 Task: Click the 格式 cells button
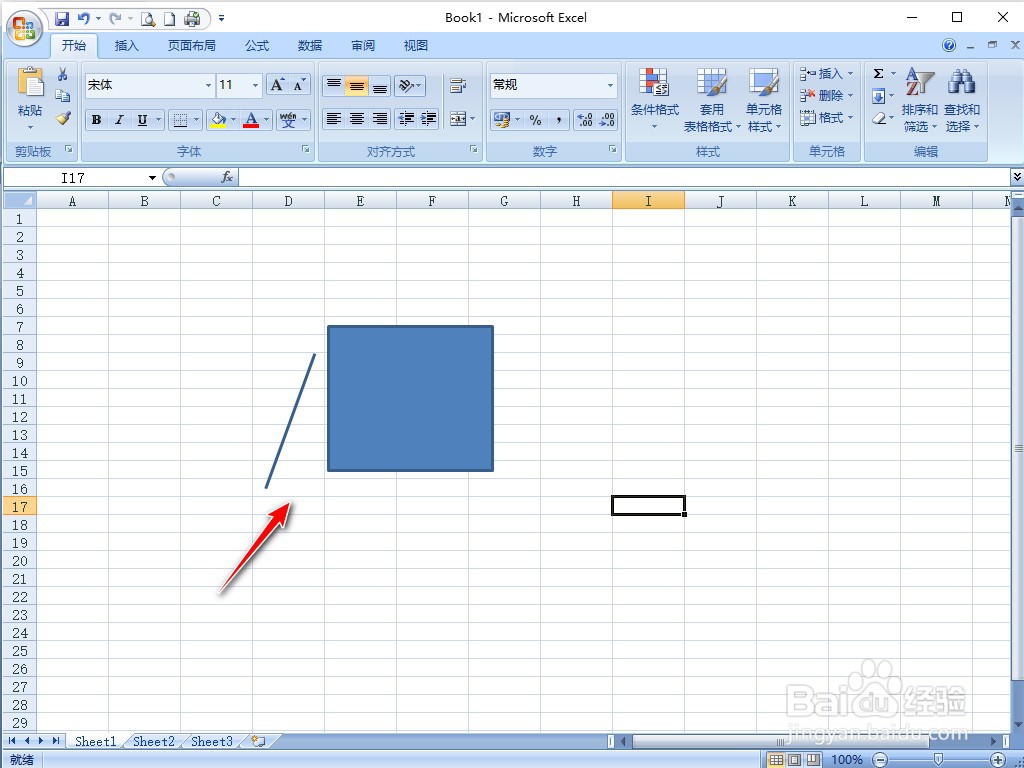pyautogui.click(x=827, y=118)
